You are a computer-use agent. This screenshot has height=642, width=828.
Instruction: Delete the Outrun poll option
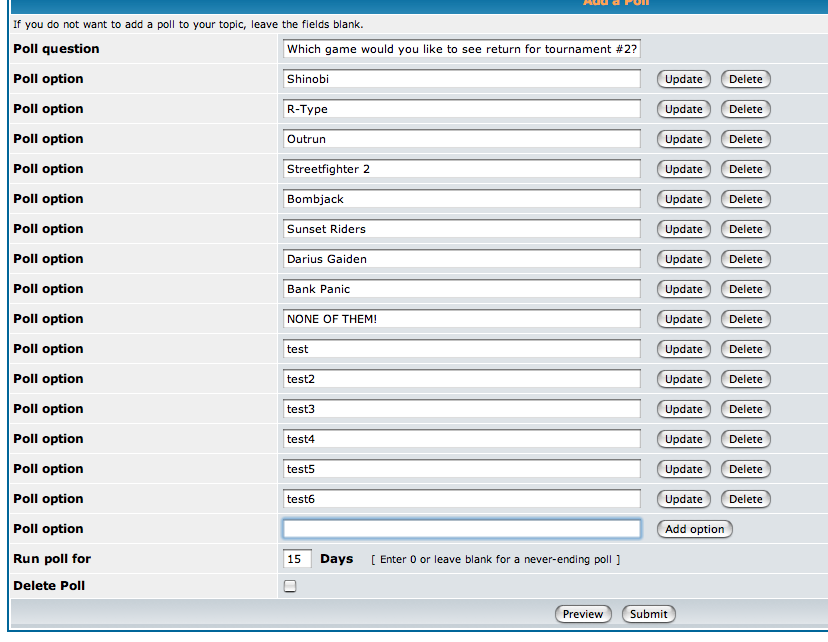(746, 139)
